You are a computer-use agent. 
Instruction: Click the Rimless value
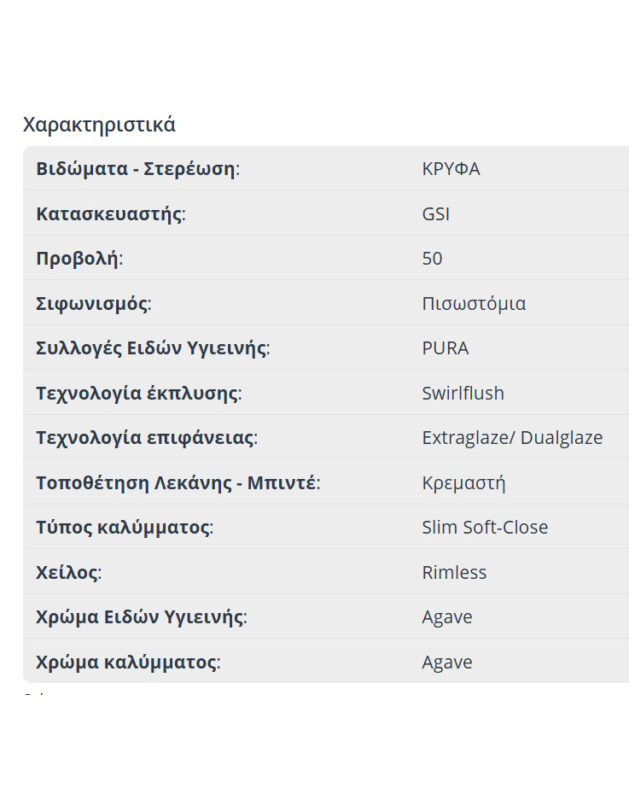tap(454, 573)
